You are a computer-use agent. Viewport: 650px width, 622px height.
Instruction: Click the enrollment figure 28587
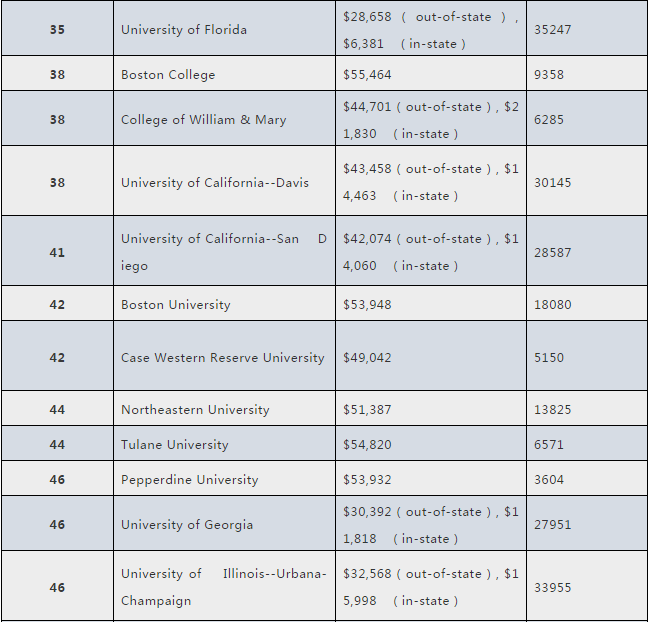point(553,253)
